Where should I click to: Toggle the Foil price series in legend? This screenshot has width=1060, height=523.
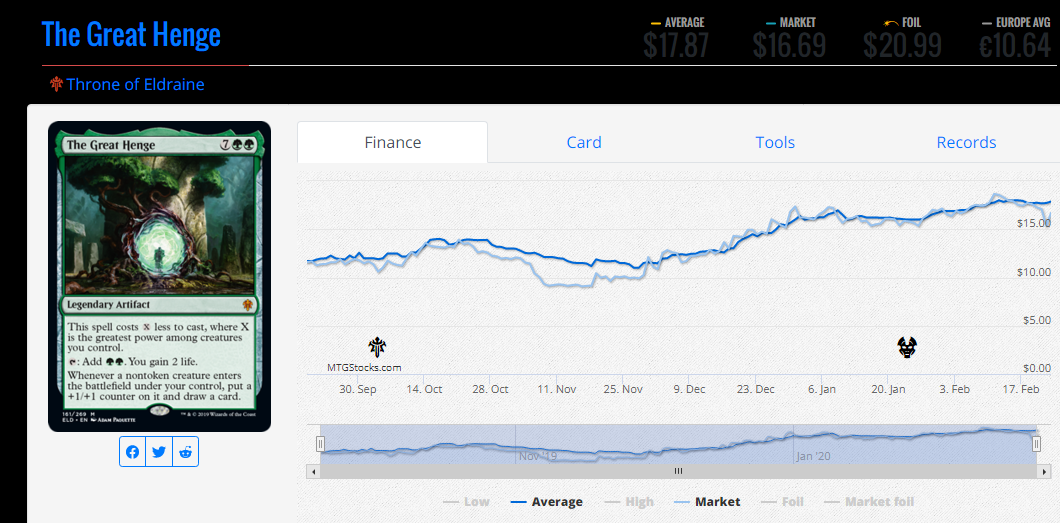pyautogui.click(x=782, y=502)
